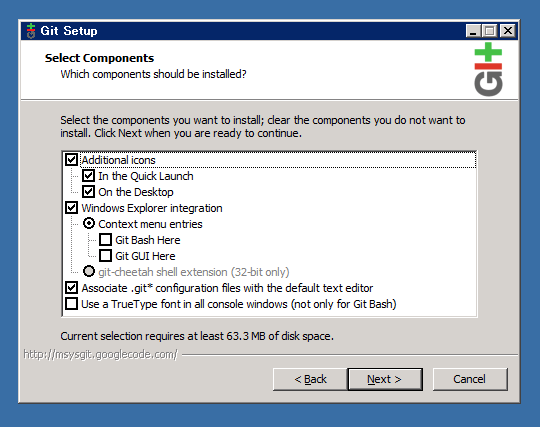Maximize the Git Setup window

[490, 31]
